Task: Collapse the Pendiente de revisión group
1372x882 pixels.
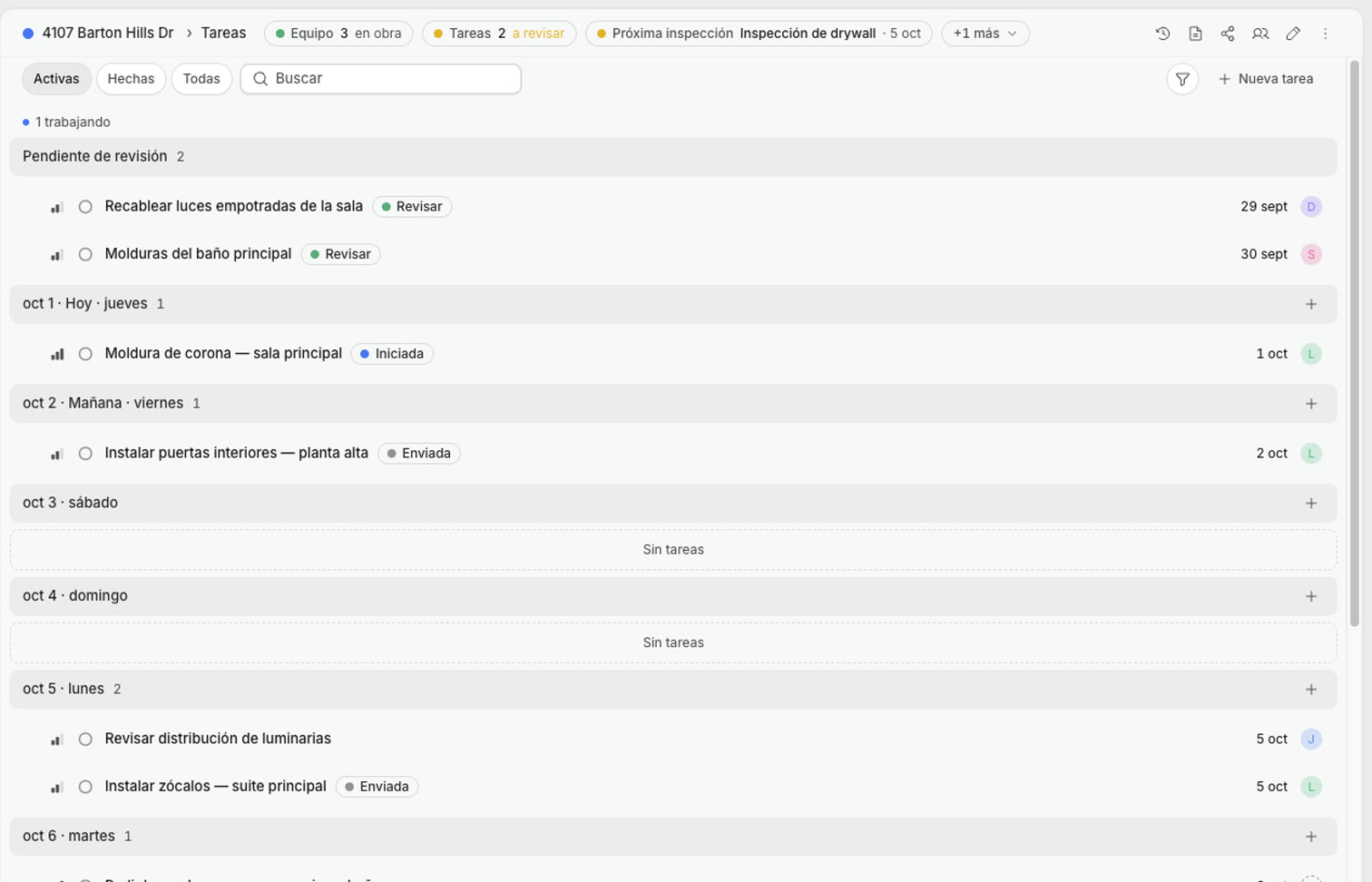Action: [x=673, y=157]
